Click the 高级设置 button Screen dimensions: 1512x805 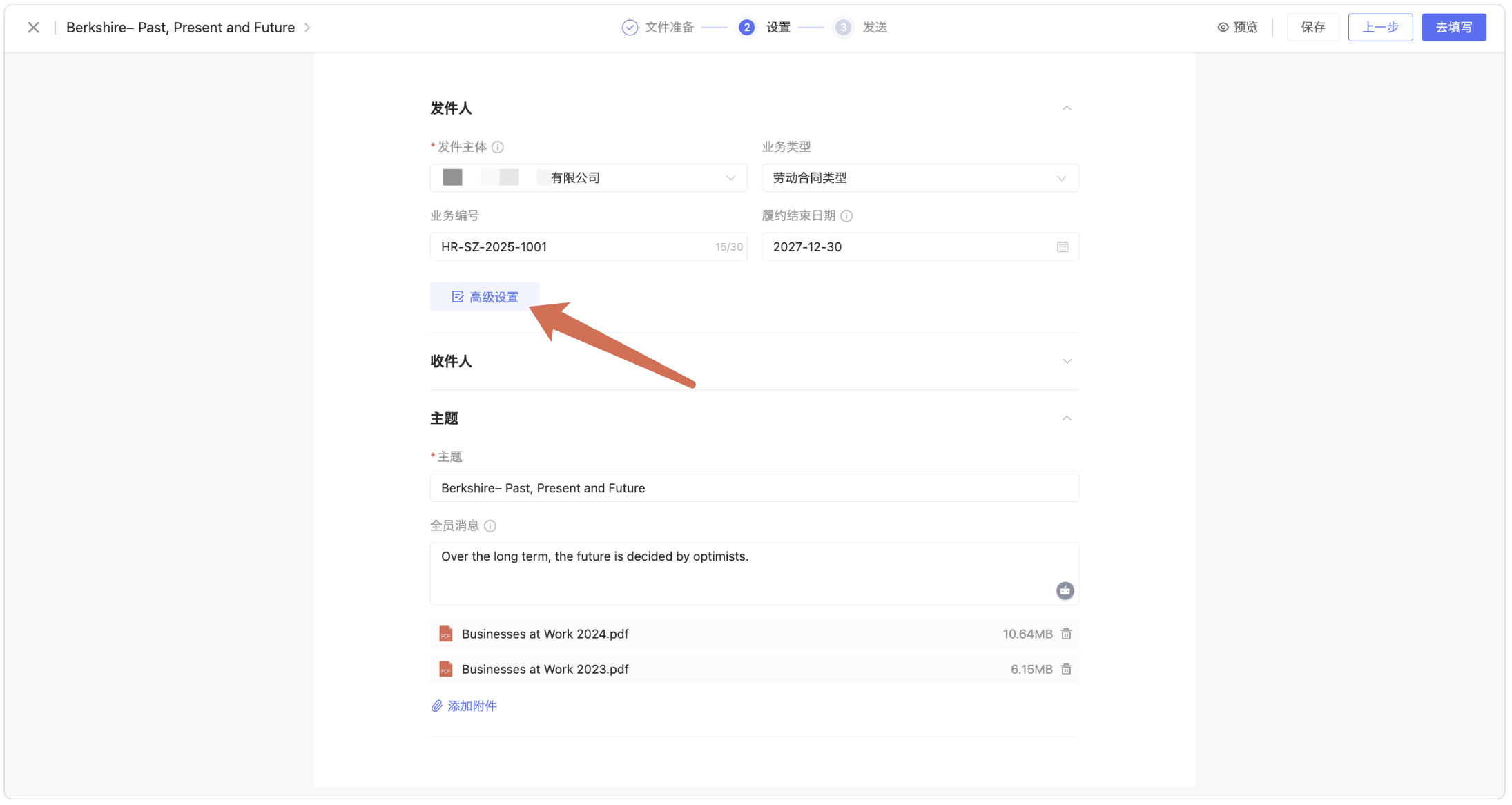pyautogui.click(x=485, y=297)
